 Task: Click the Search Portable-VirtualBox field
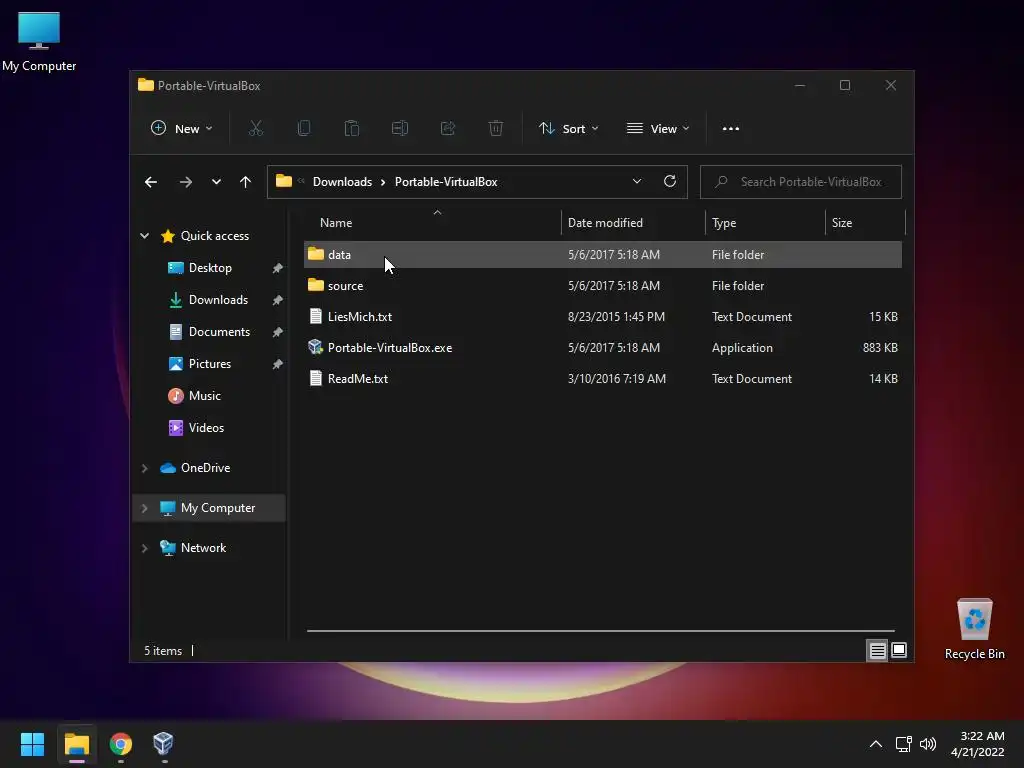(x=801, y=182)
